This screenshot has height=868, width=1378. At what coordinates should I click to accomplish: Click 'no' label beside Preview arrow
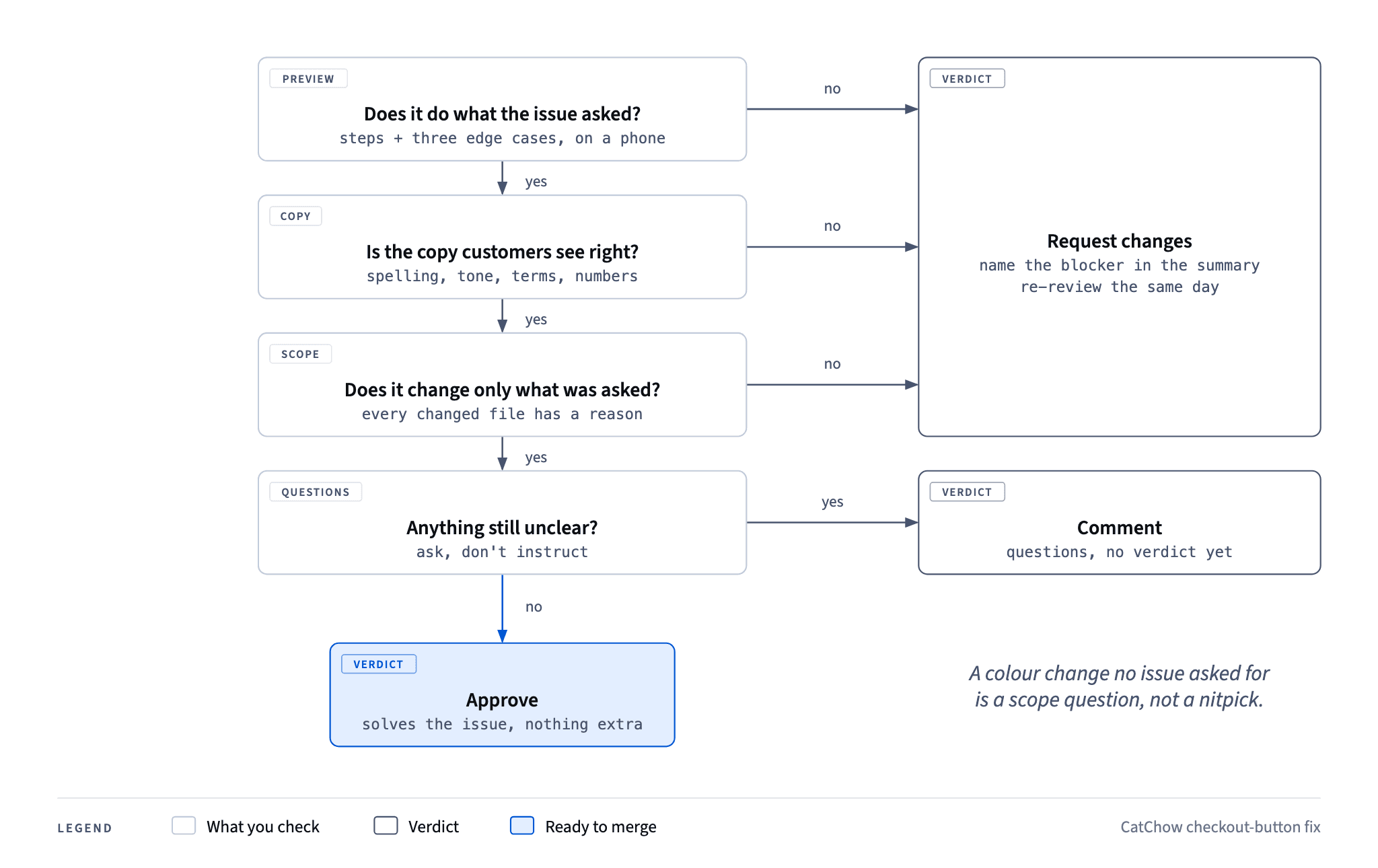point(832,89)
